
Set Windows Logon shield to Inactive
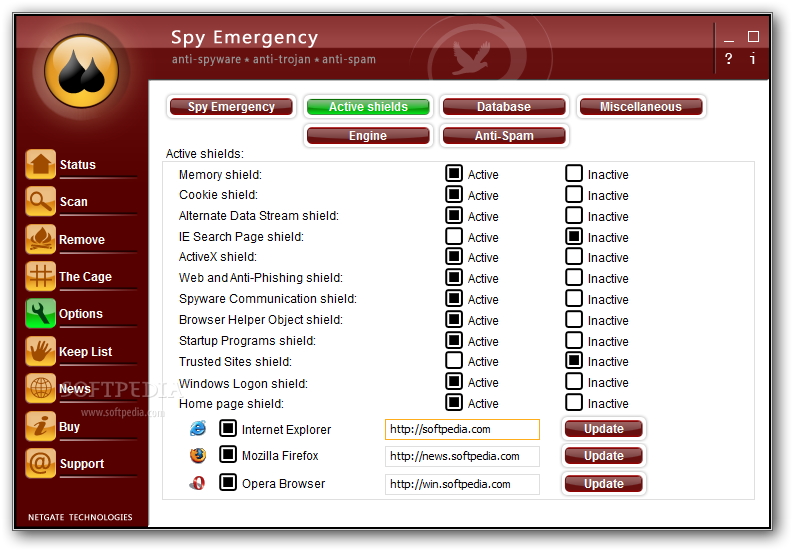(x=574, y=382)
